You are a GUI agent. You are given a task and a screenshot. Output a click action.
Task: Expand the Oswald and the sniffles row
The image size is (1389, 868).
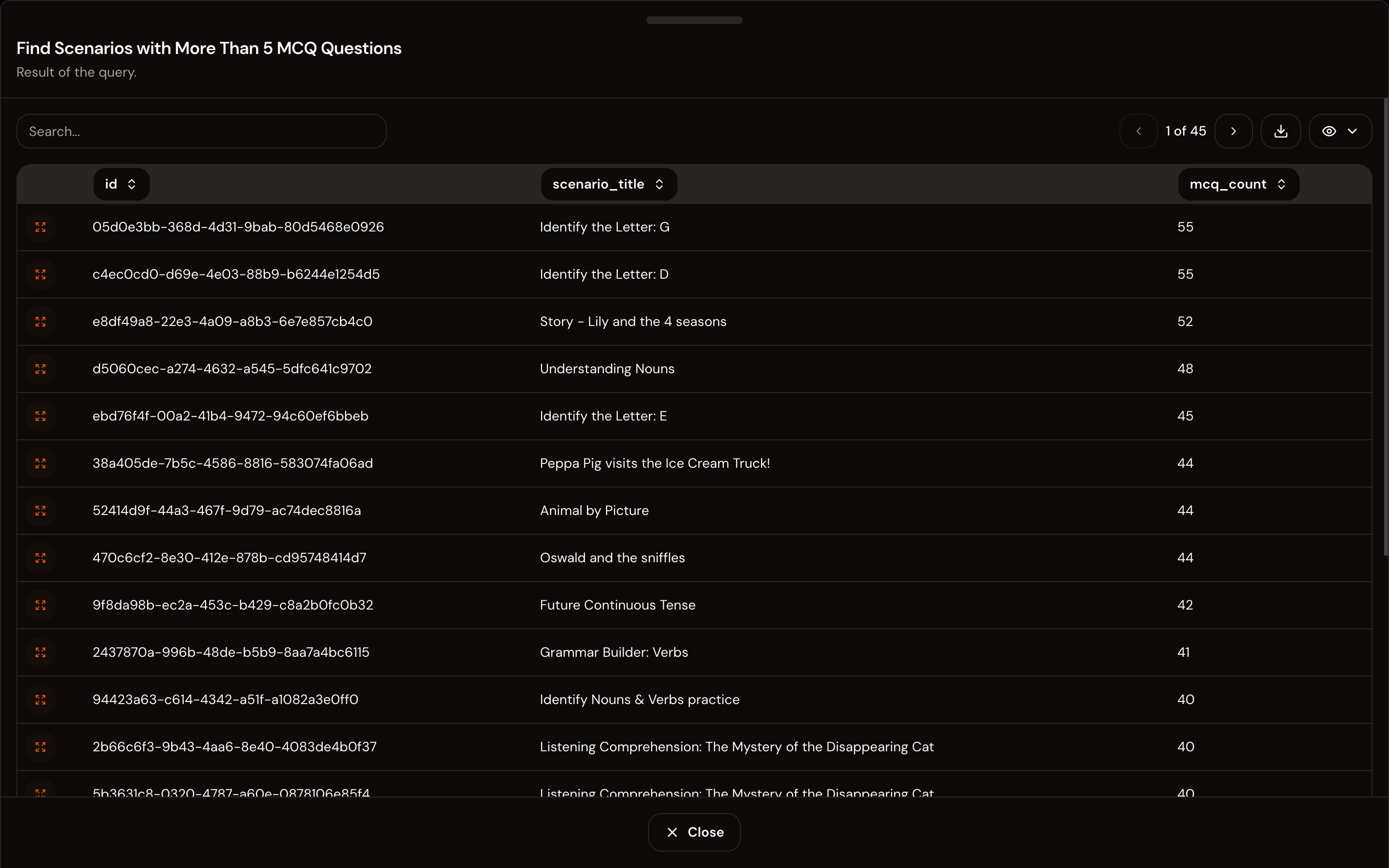[40, 558]
